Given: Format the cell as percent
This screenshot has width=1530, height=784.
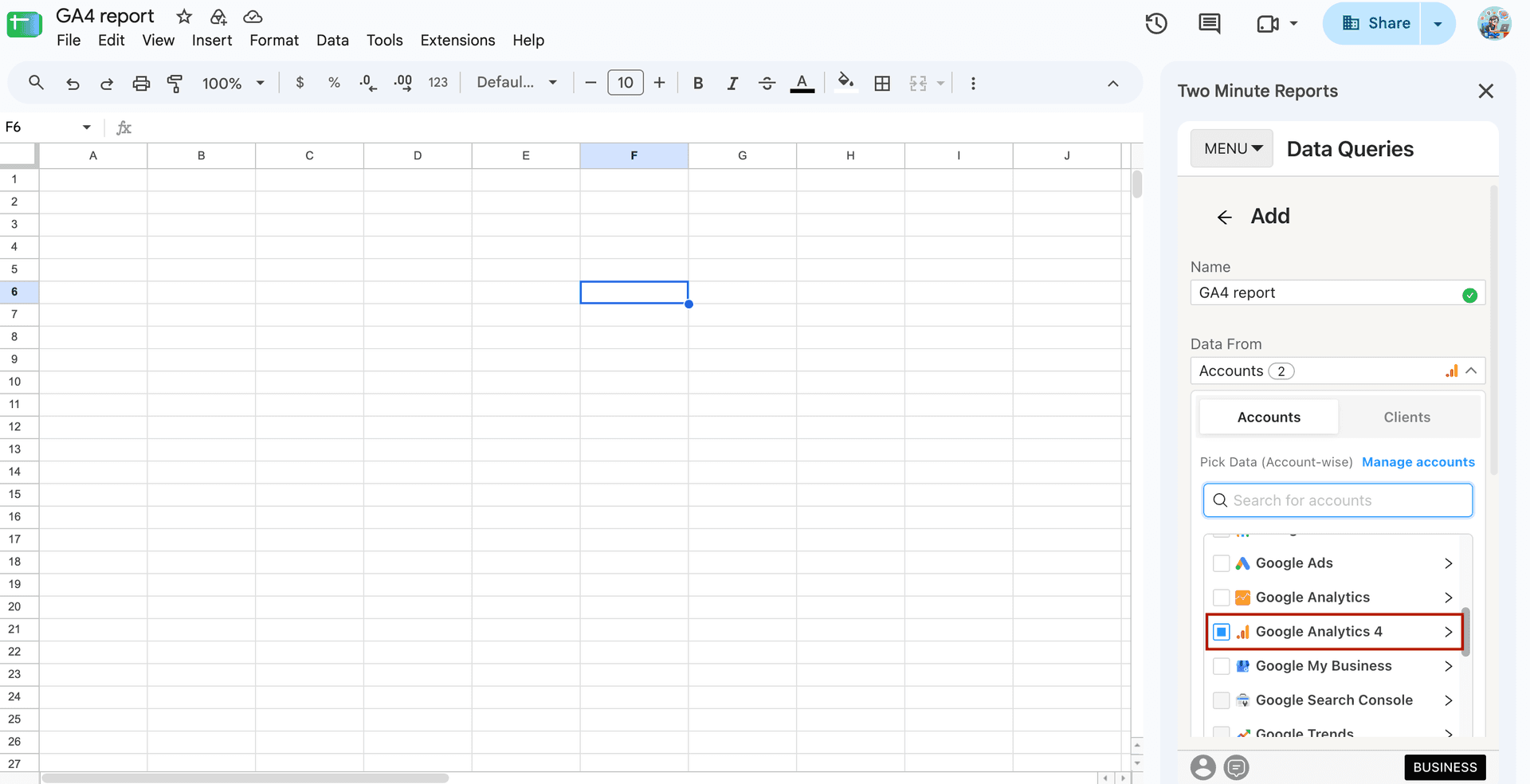Looking at the screenshot, I should point(334,82).
